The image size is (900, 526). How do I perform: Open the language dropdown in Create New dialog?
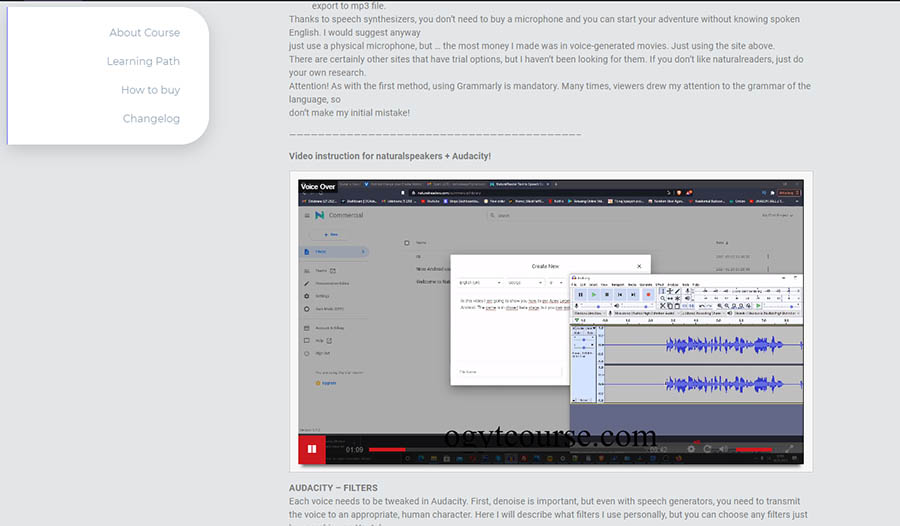coord(480,283)
